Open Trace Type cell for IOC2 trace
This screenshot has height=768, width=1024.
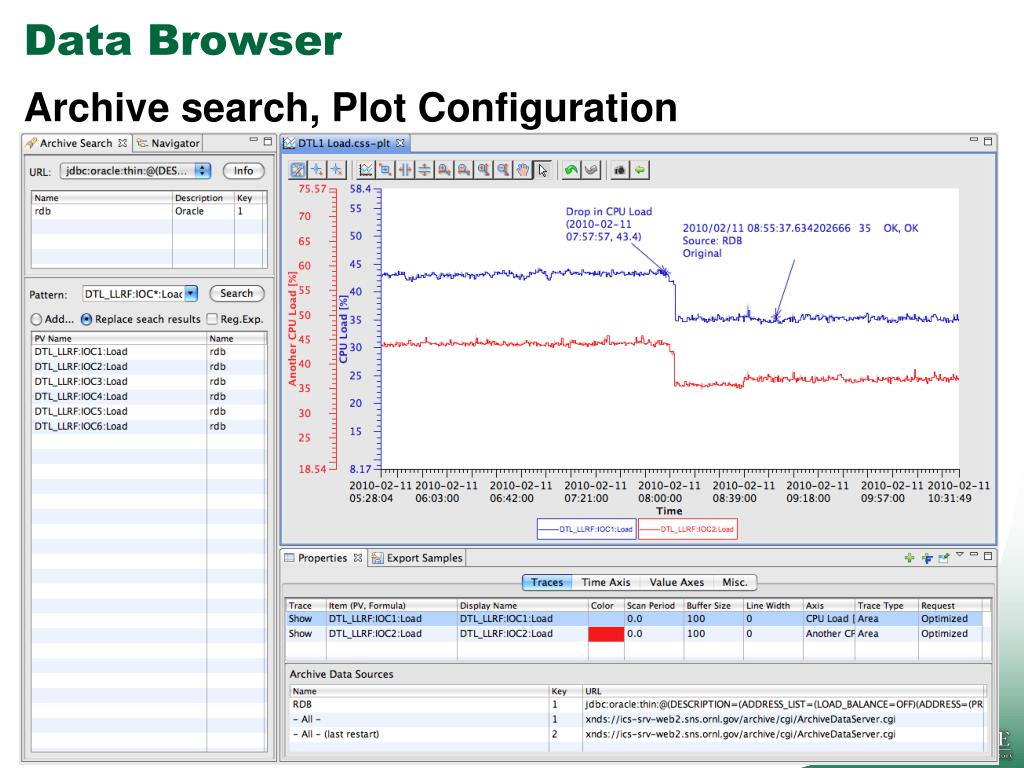[x=886, y=633]
